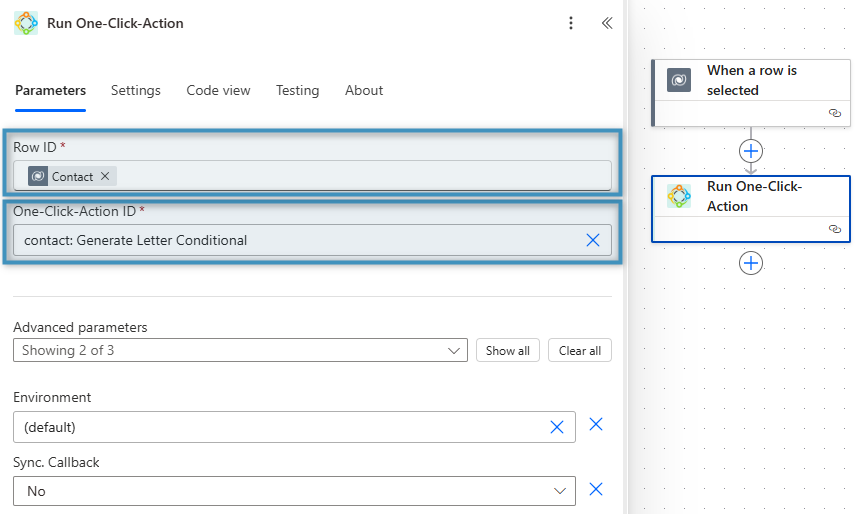This screenshot has height=514, width=862.
Task: Clear the Environment field value
Action: click(x=557, y=427)
